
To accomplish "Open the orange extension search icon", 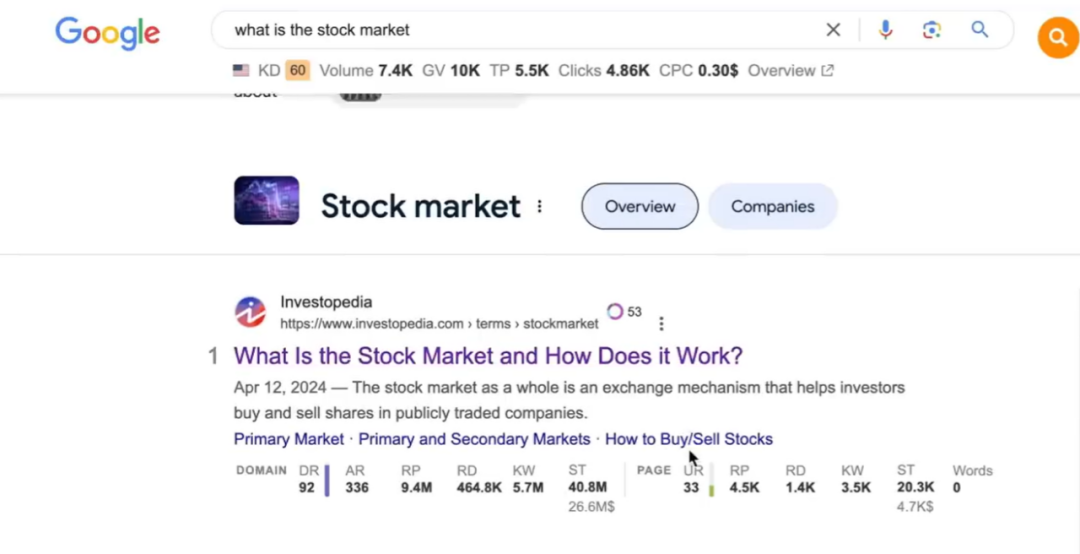I will tap(1058, 38).
